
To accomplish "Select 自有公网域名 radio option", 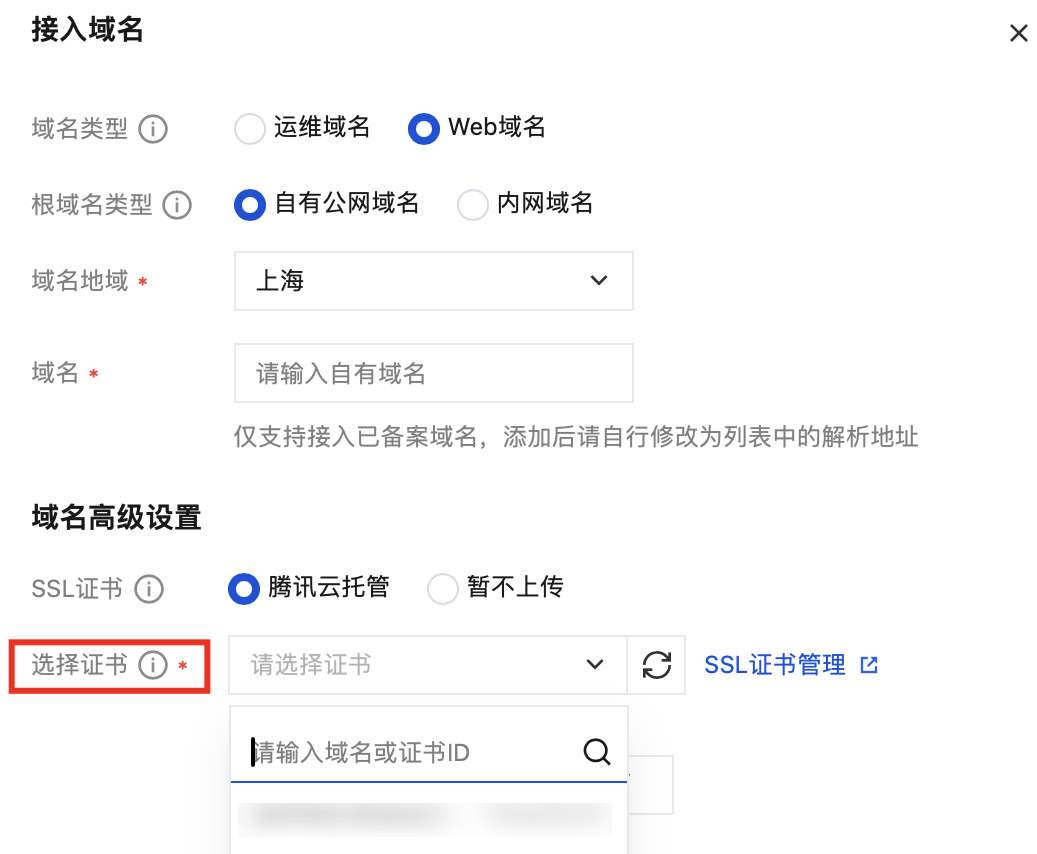I will tap(249, 205).
